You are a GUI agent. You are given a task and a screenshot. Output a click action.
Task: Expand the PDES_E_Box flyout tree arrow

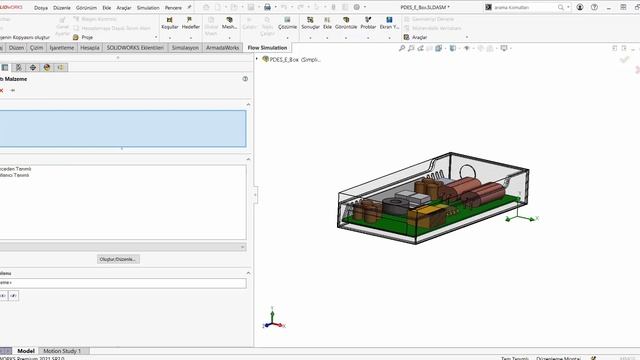click(x=257, y=59)
